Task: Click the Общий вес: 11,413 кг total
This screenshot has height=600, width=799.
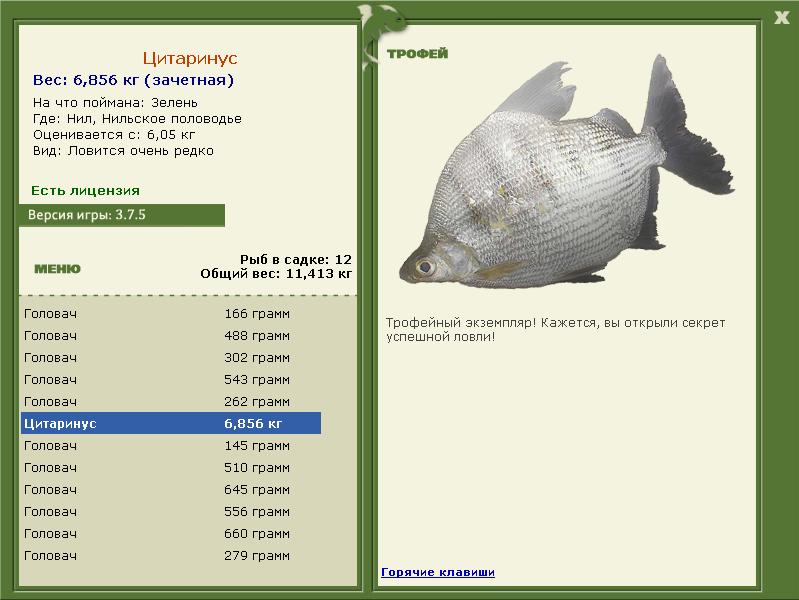Action: [x=276, y=274]
